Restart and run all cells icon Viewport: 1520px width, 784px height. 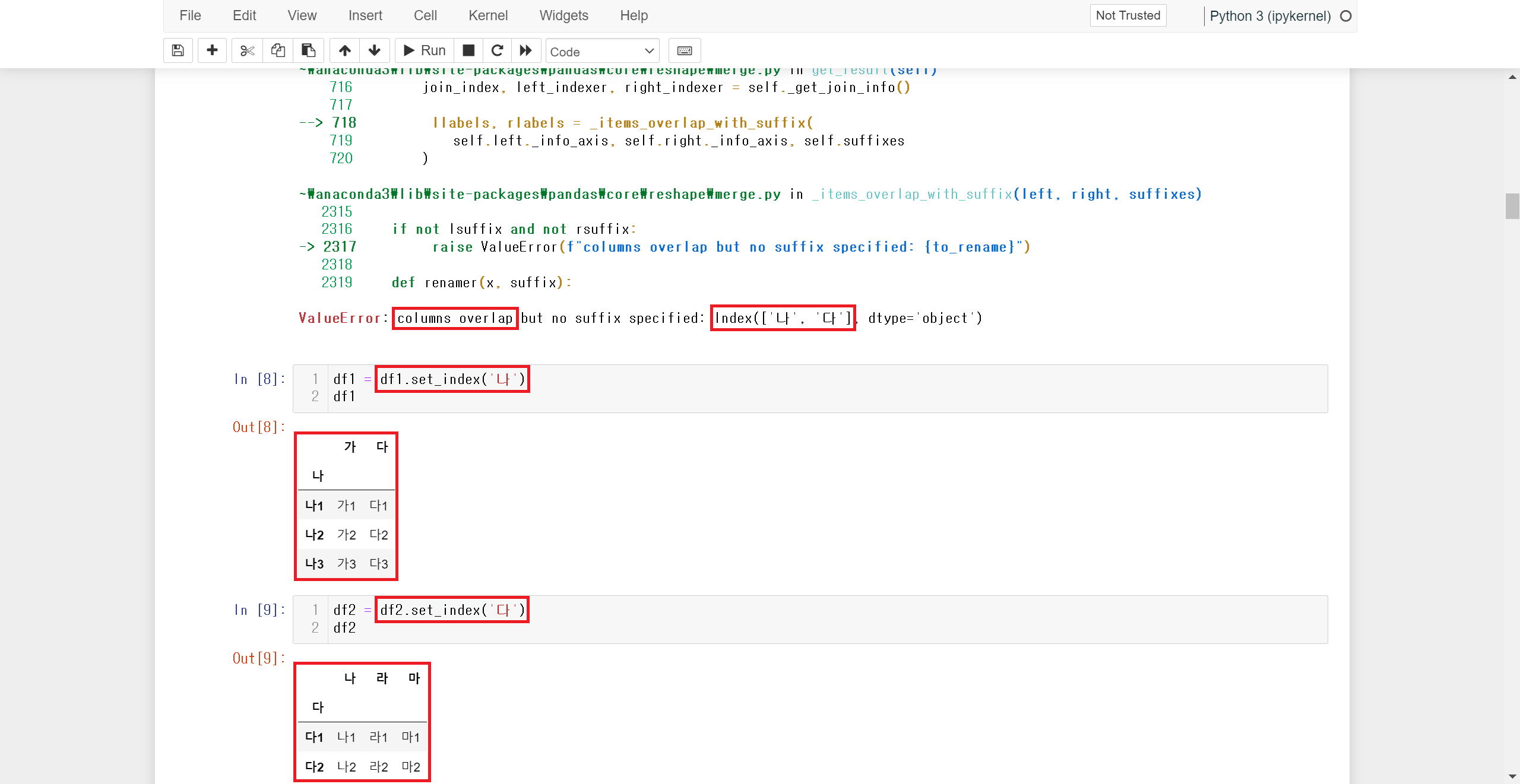[x=525, y=50]
